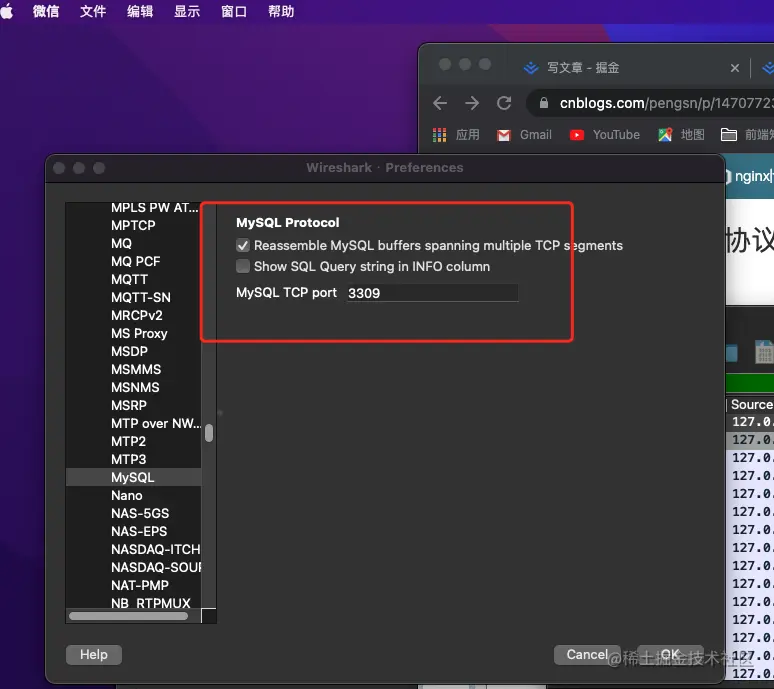The width and height of the screenshot is (774, 689).
Task: Focus the cnblogs.com address bar
Action: pos(652,103)
